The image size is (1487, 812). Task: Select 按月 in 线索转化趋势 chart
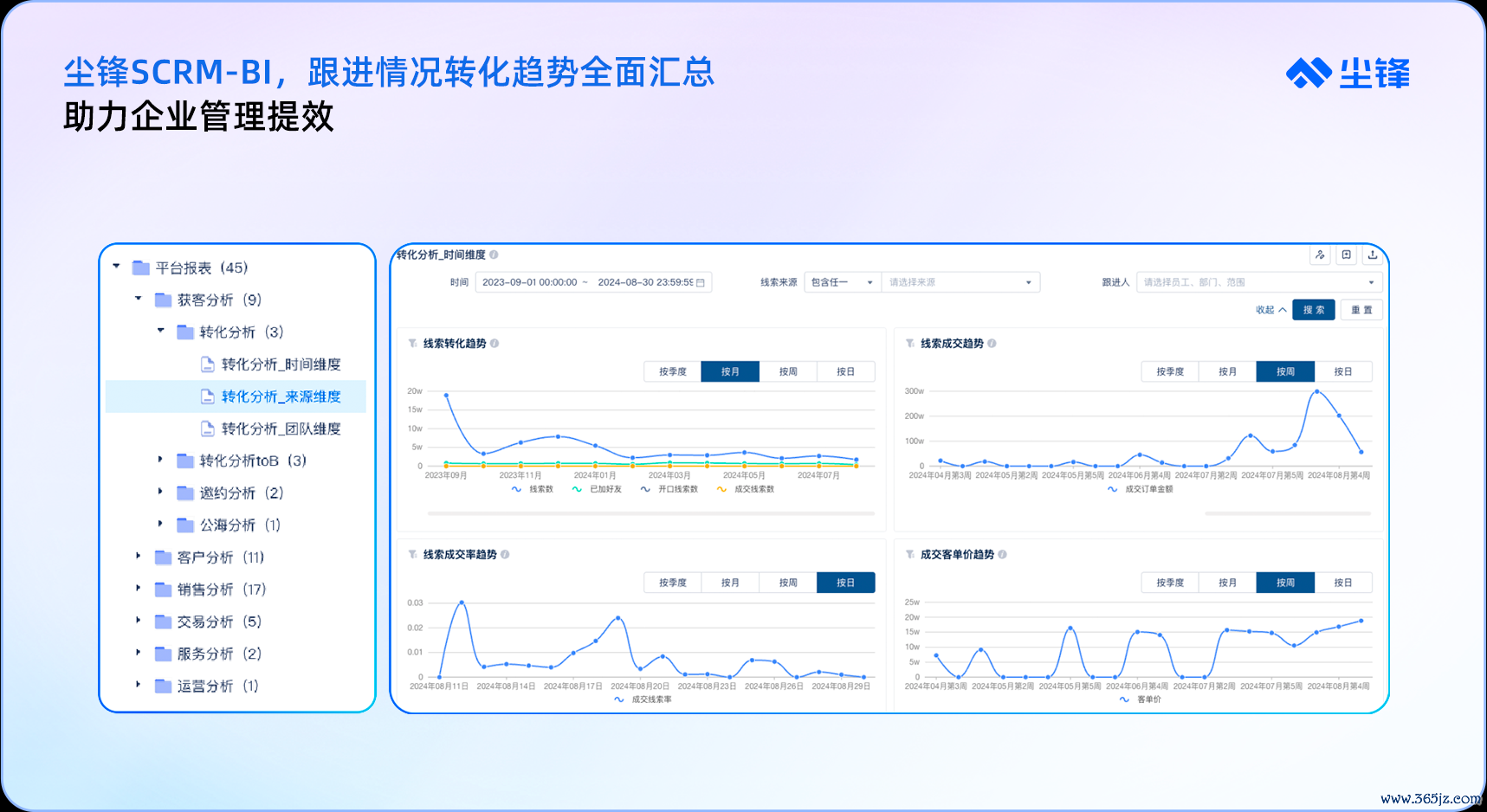(x=731, y=371)
